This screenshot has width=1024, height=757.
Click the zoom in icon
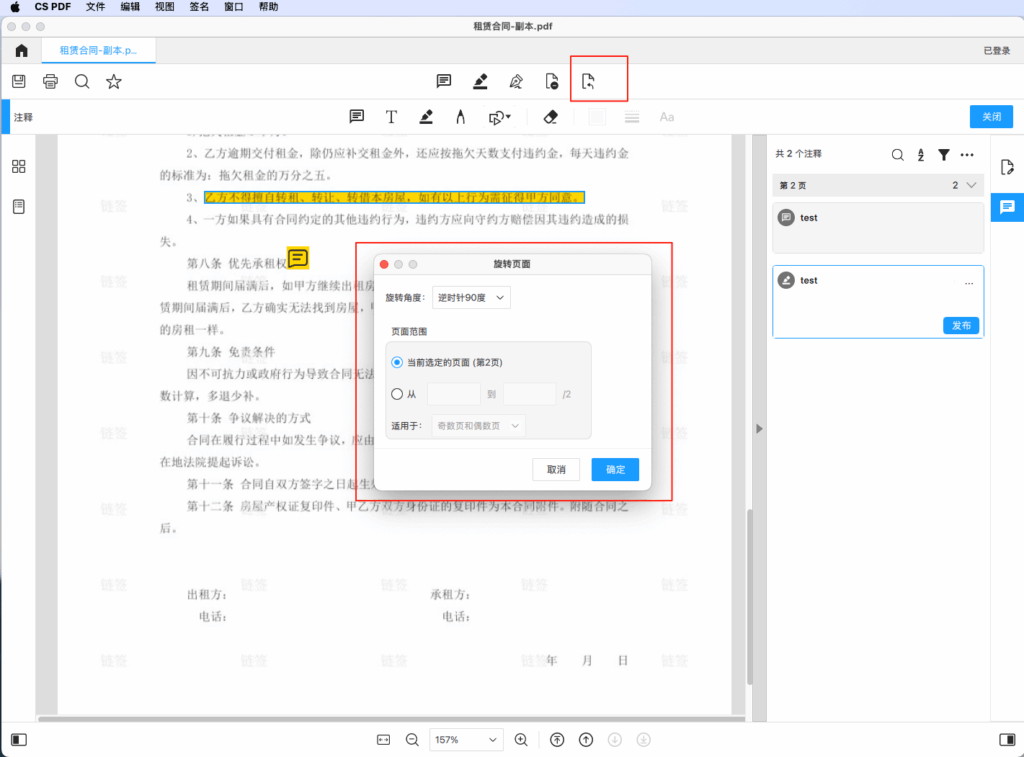[x=521, y=739]
